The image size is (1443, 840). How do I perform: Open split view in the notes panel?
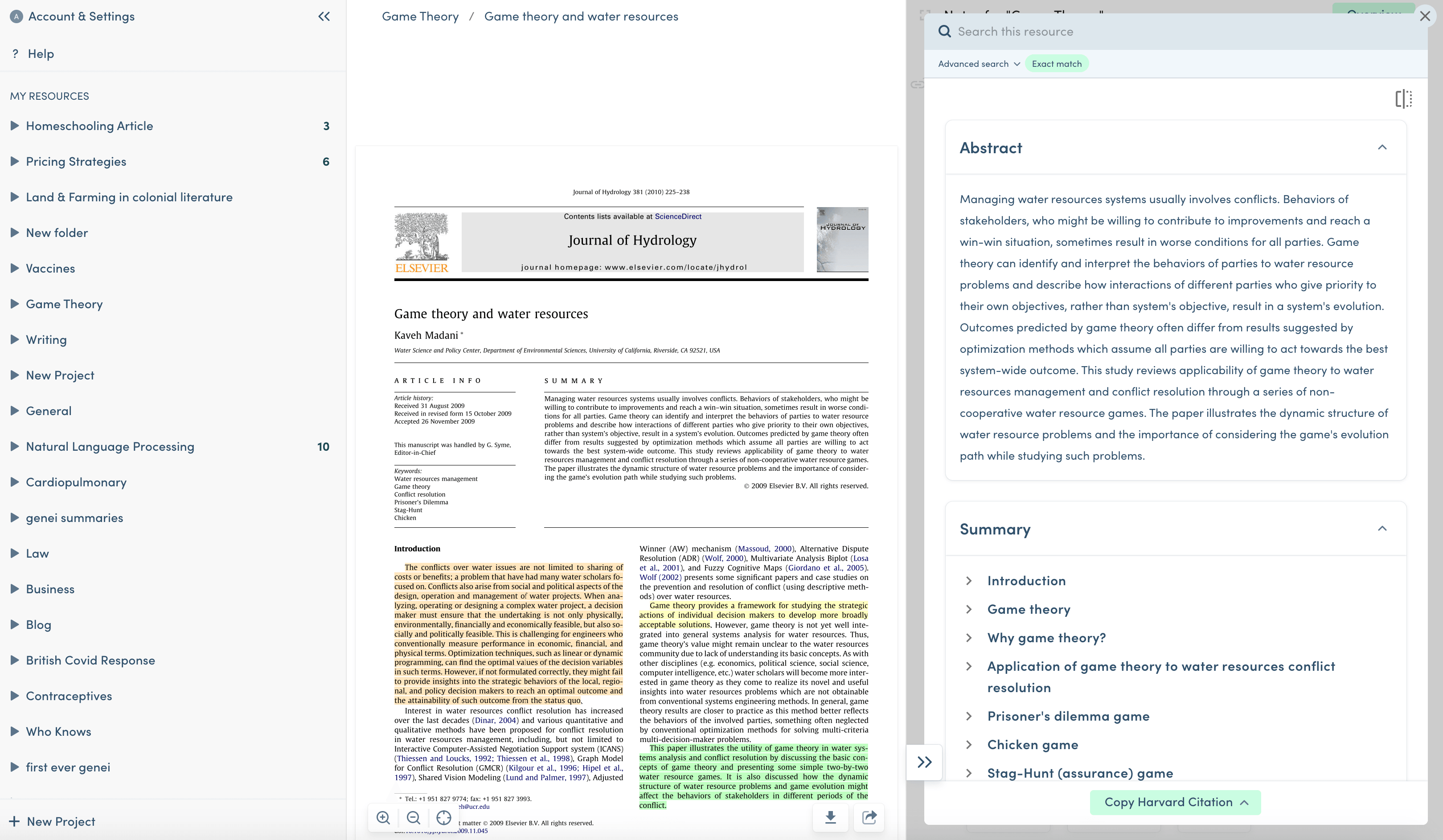pos(1404,98)
